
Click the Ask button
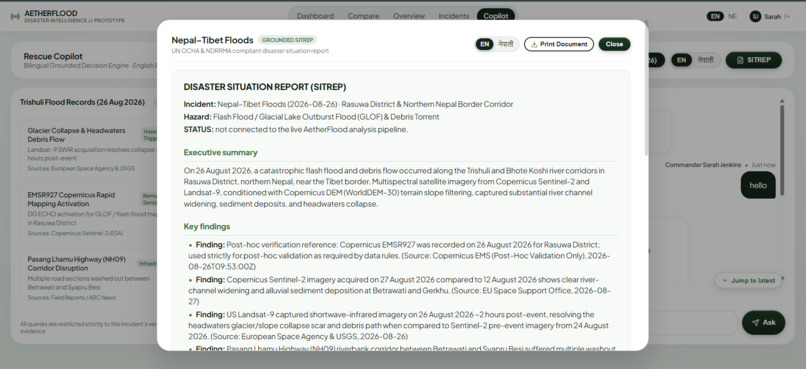click(763, 323)
